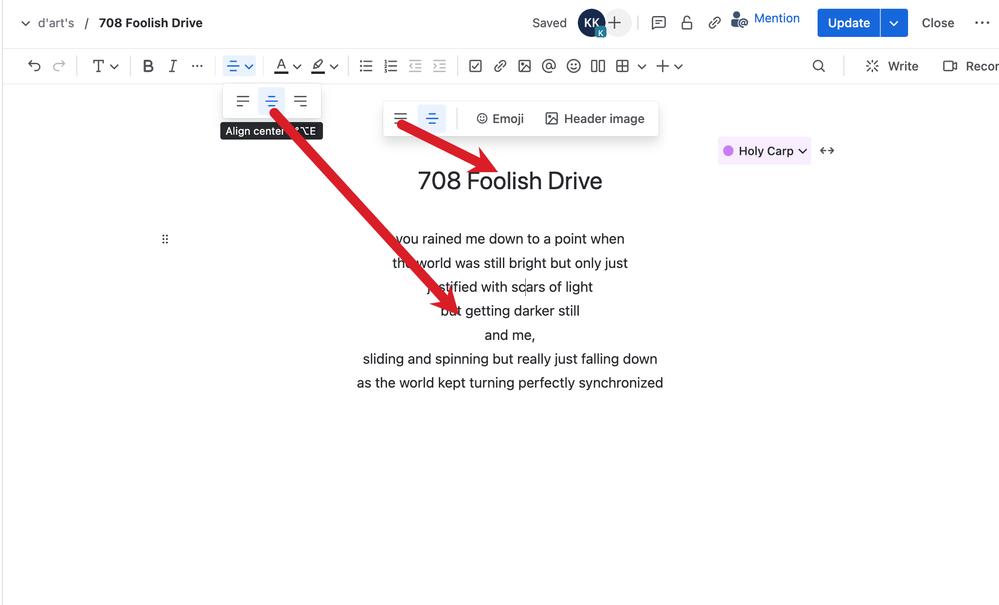Invite collaborators with the plus button
999x605 pixels.
click(615, 23)
